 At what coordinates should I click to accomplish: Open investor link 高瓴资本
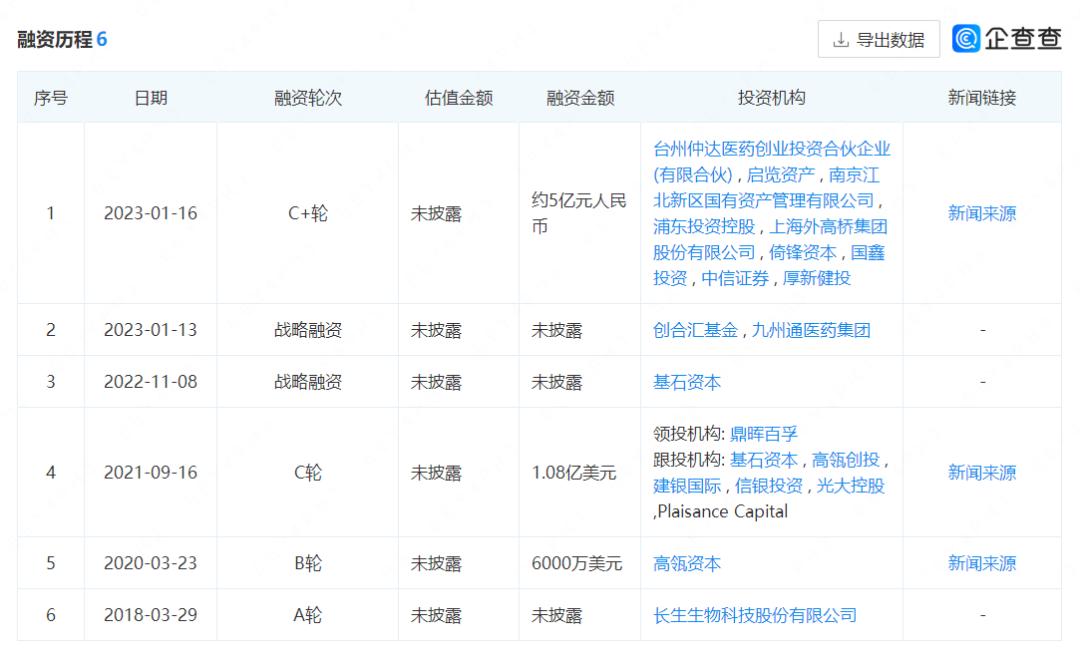[687, 564]
